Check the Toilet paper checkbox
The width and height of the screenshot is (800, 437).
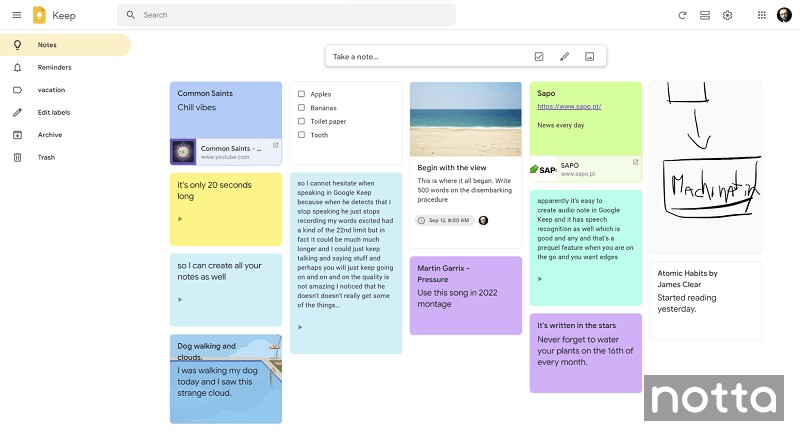pyautogui.click(x=301, y=121)
